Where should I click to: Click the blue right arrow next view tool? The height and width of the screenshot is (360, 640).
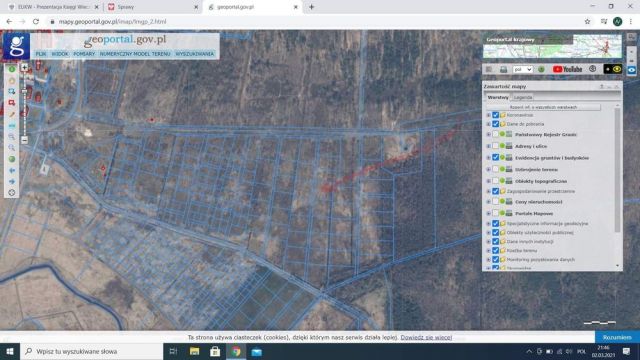[12, 181]
